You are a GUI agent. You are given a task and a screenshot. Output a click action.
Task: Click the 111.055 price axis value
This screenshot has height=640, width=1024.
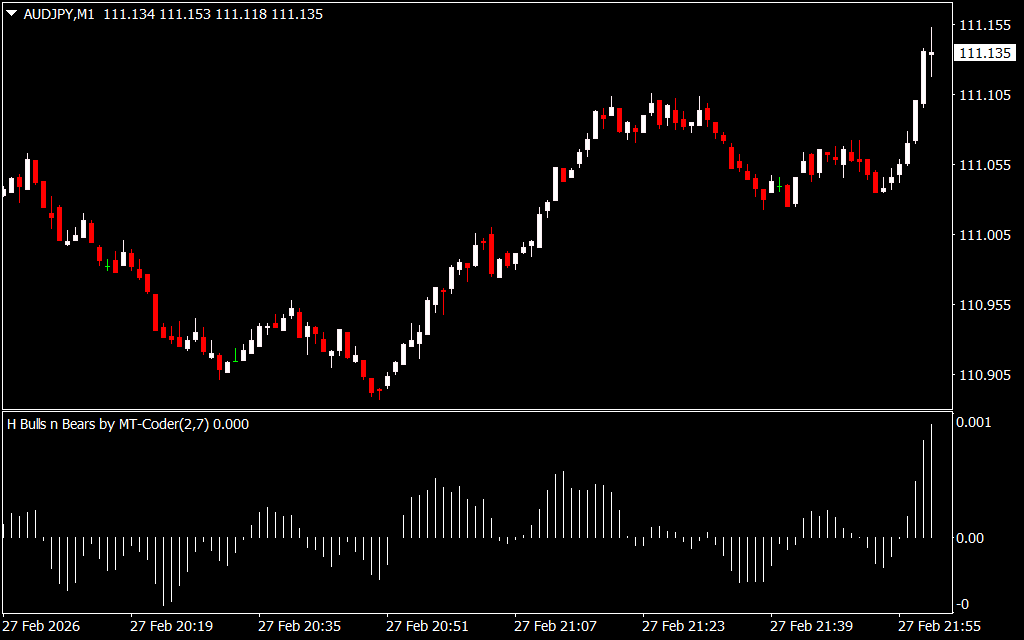[984, 165]
